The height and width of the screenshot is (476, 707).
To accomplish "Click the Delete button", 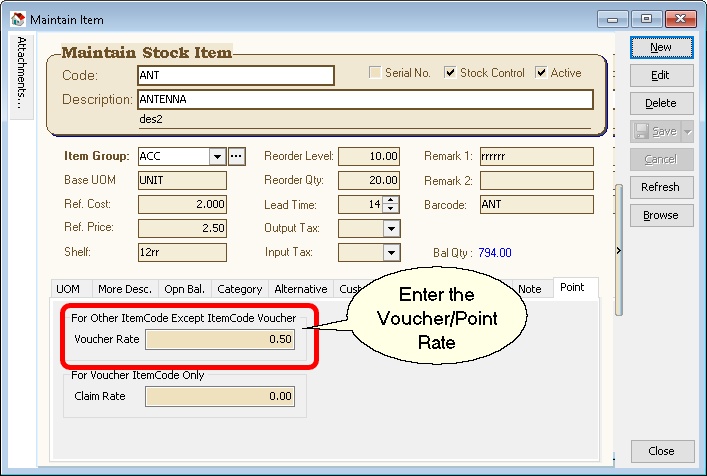I will [x=660, y=103].
